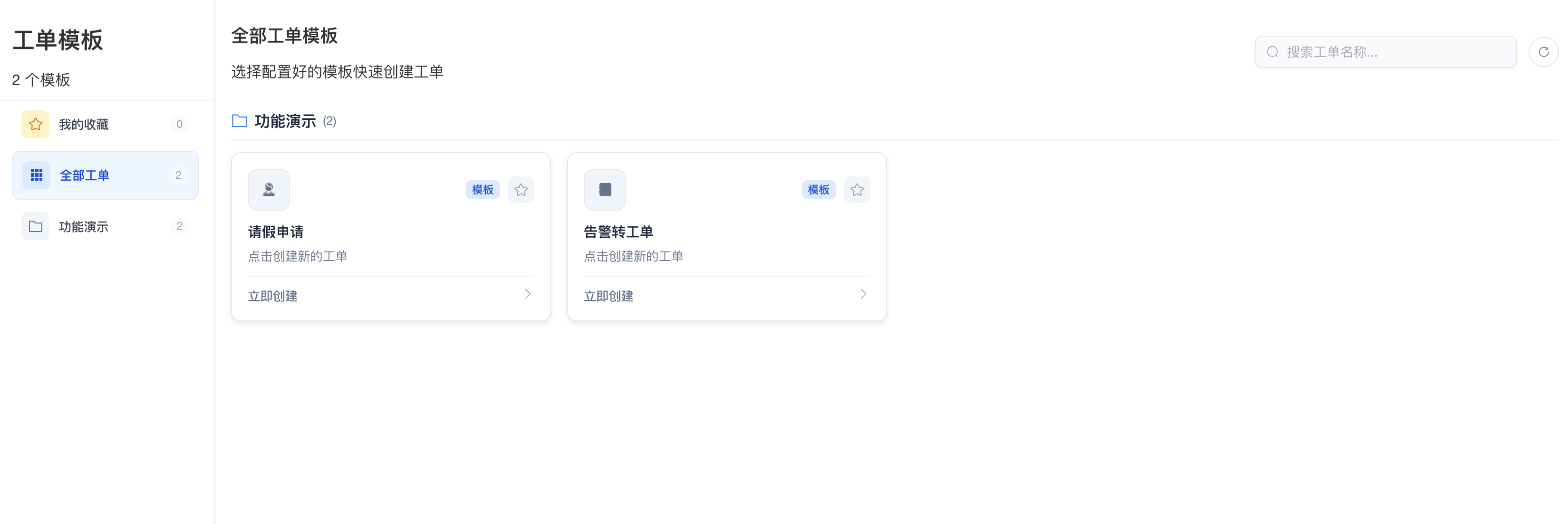Screen dimensions: 1568x524
Task: Expand 告警转工单 card via its chevron arrow
Action: pos(863,294)
